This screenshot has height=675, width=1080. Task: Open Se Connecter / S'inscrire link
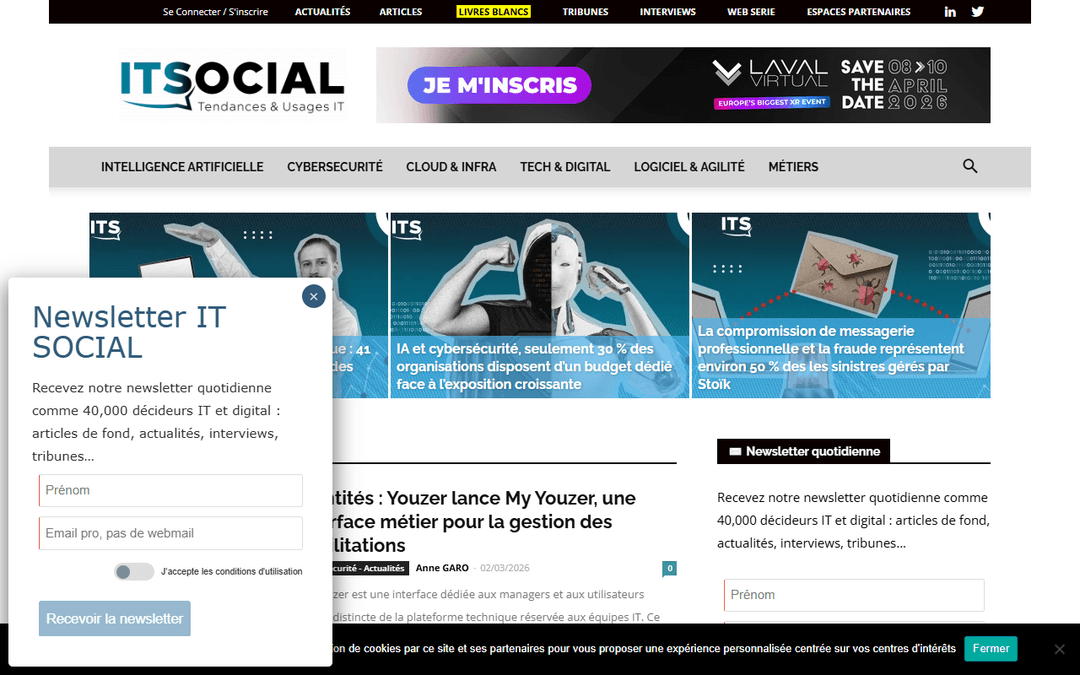pyautogui.click(x=215, y=12)
